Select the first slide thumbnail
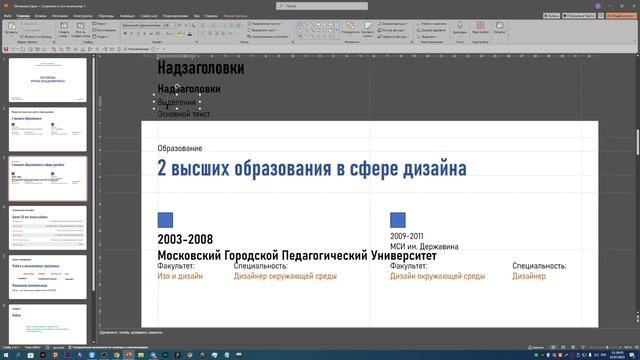 (x=48, y=80)
